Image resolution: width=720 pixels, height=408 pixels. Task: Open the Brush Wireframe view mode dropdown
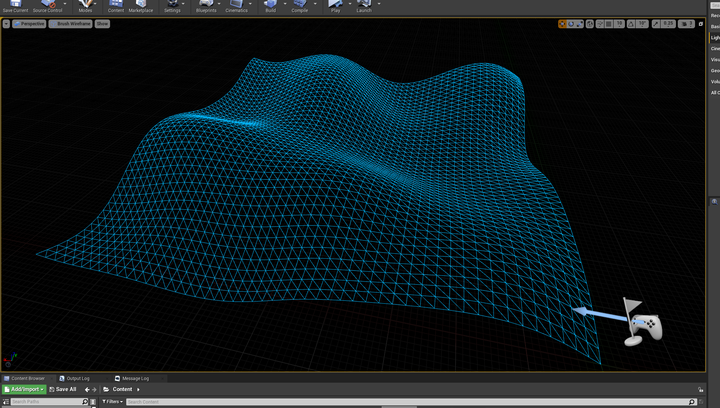(x=71, y=23)
